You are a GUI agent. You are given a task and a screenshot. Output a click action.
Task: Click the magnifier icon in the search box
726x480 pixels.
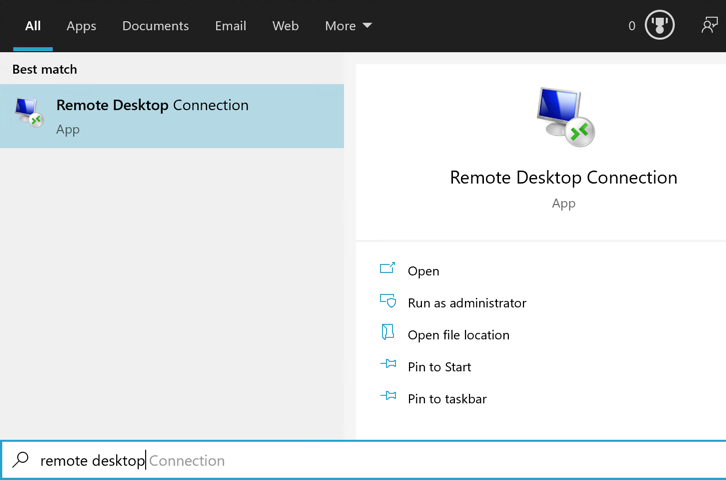(x=20, y=460)
